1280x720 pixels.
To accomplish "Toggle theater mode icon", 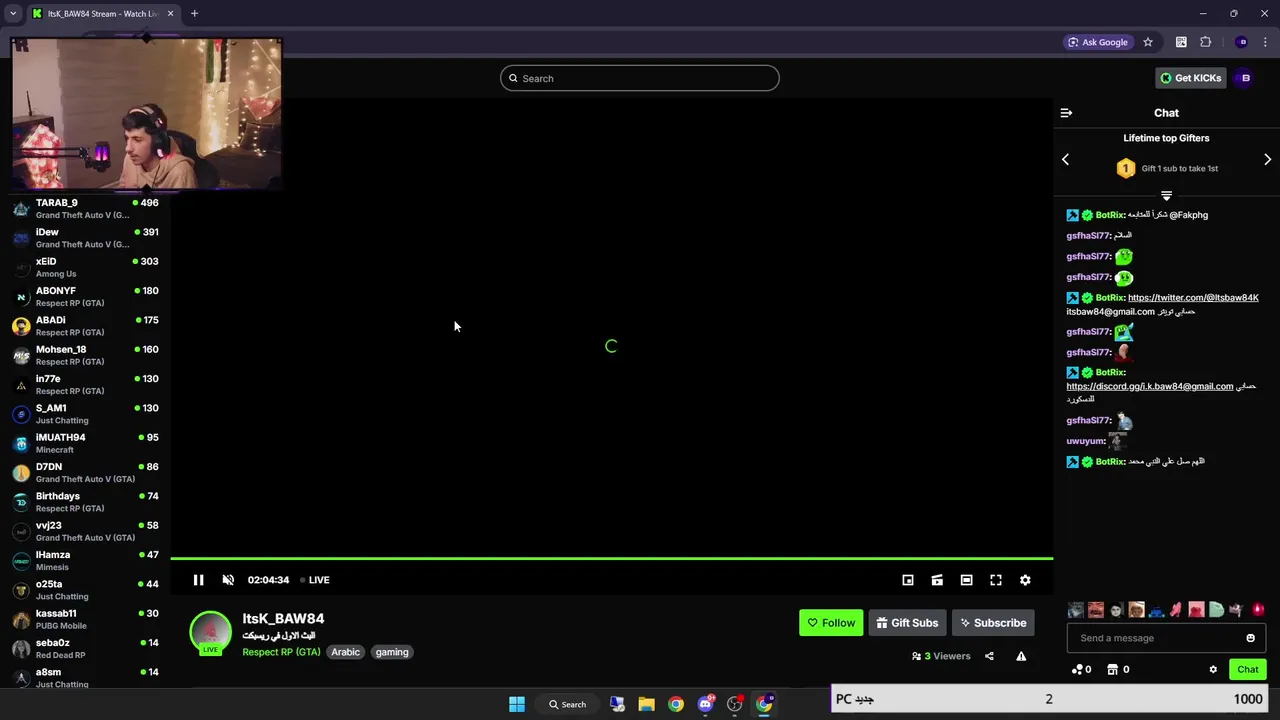I will pyautogui.click(x=966, y=580).
